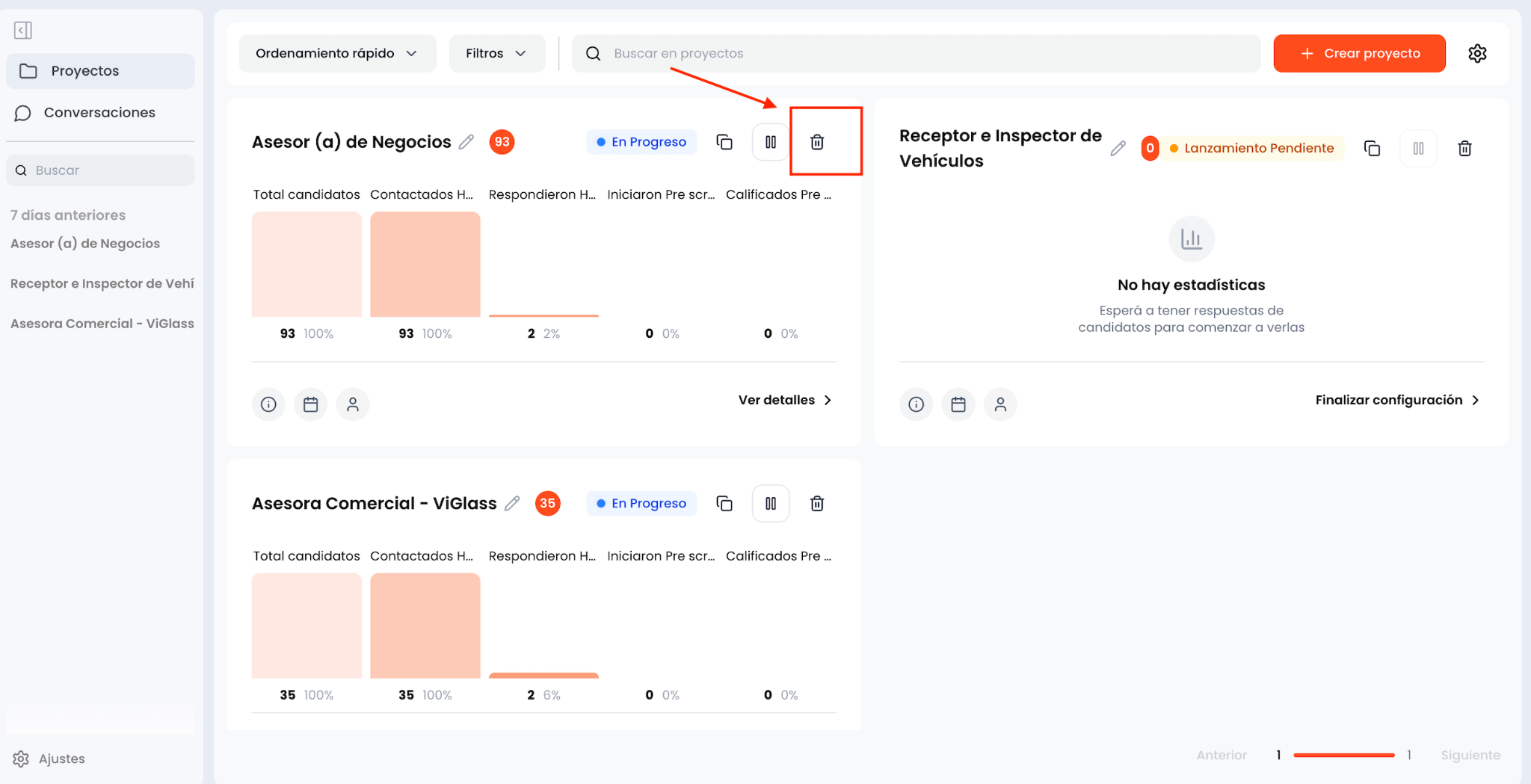This screenshot has width=1531, height=784.
Task: Open Ordenamiento rápido dropdown
Action: (x=337, y=53)
